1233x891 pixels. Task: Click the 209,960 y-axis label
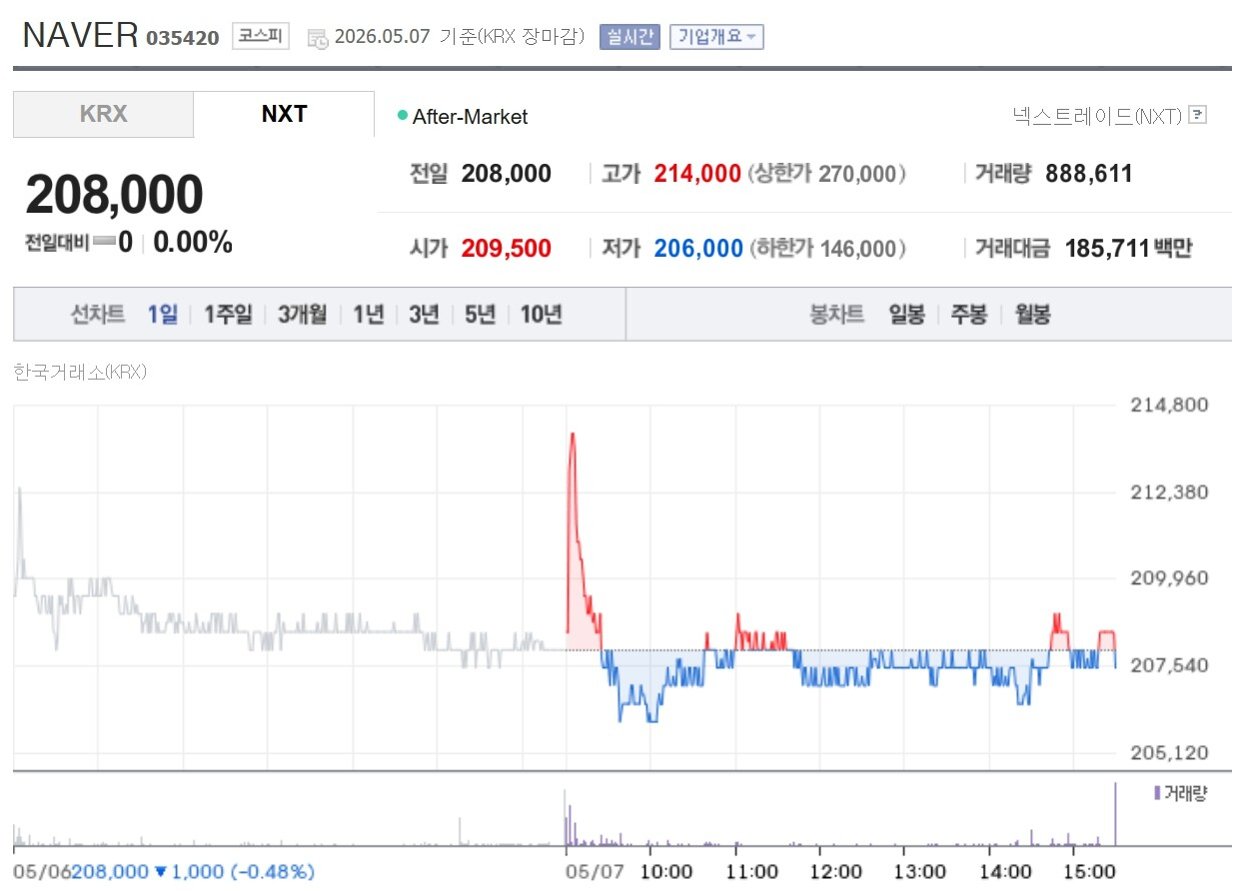[1169, 578]
